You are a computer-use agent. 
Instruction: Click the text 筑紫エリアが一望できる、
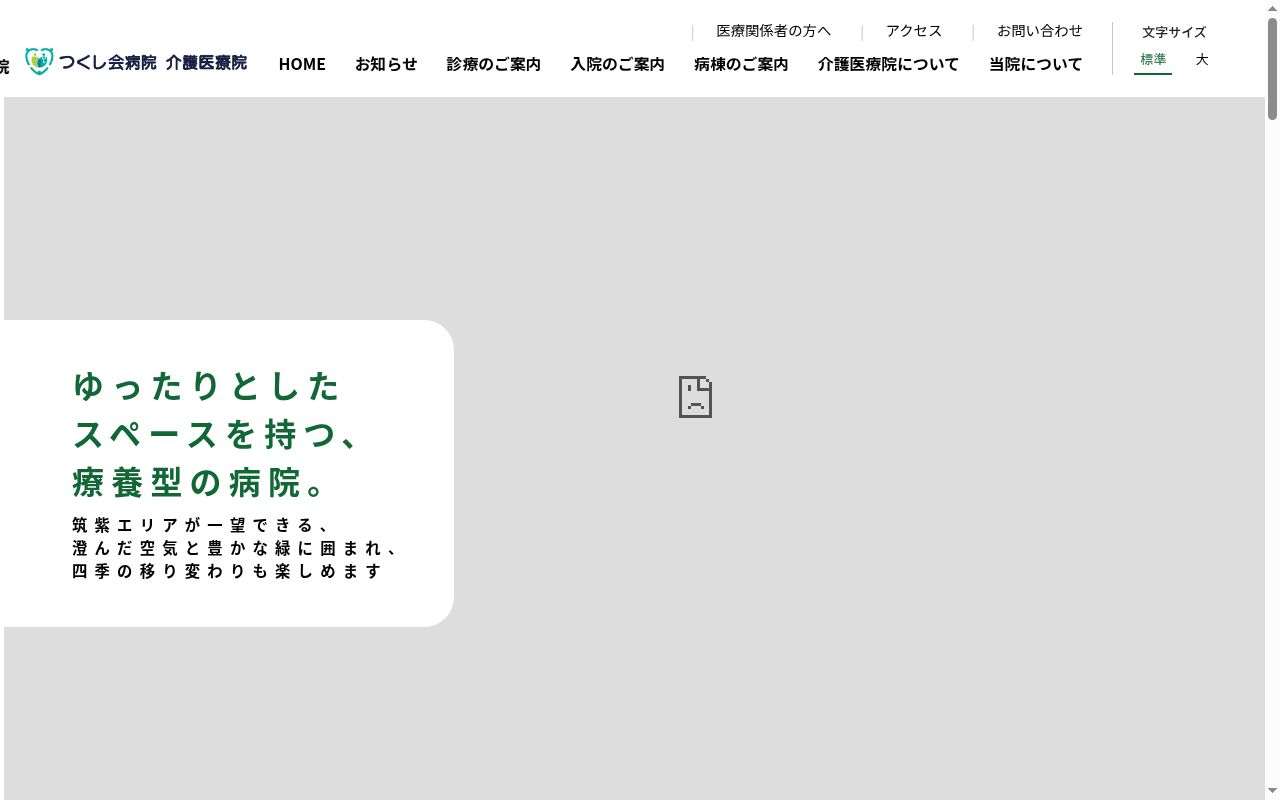tap(201, 525)
